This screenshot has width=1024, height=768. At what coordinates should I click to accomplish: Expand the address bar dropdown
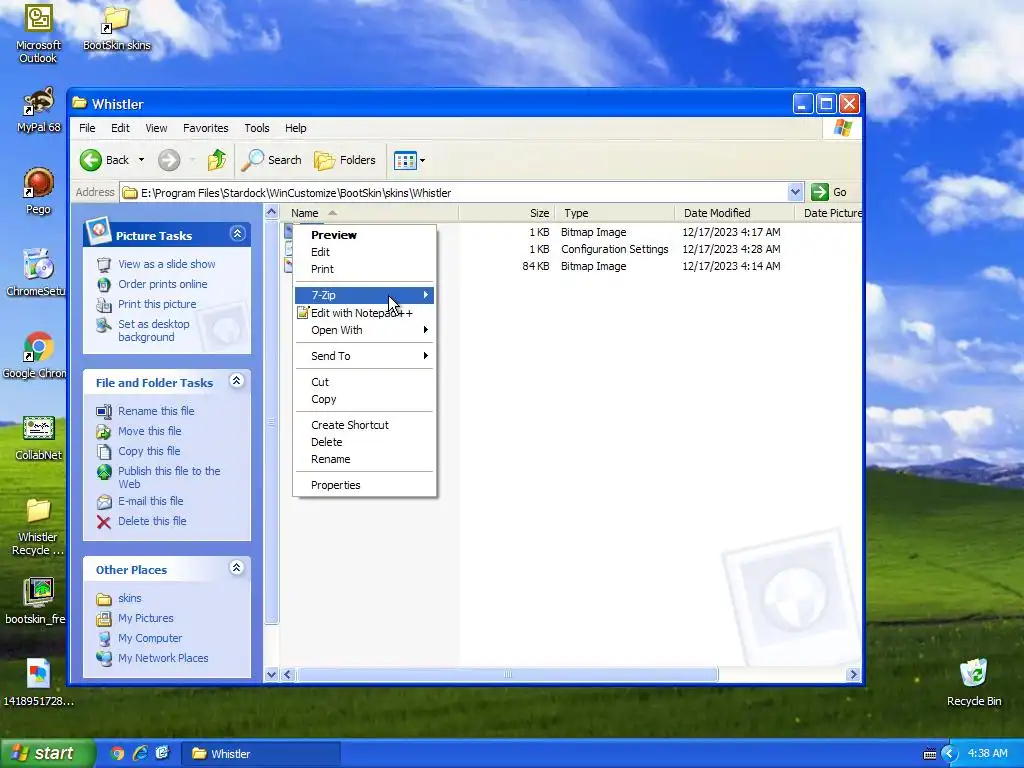coord(795,192)
